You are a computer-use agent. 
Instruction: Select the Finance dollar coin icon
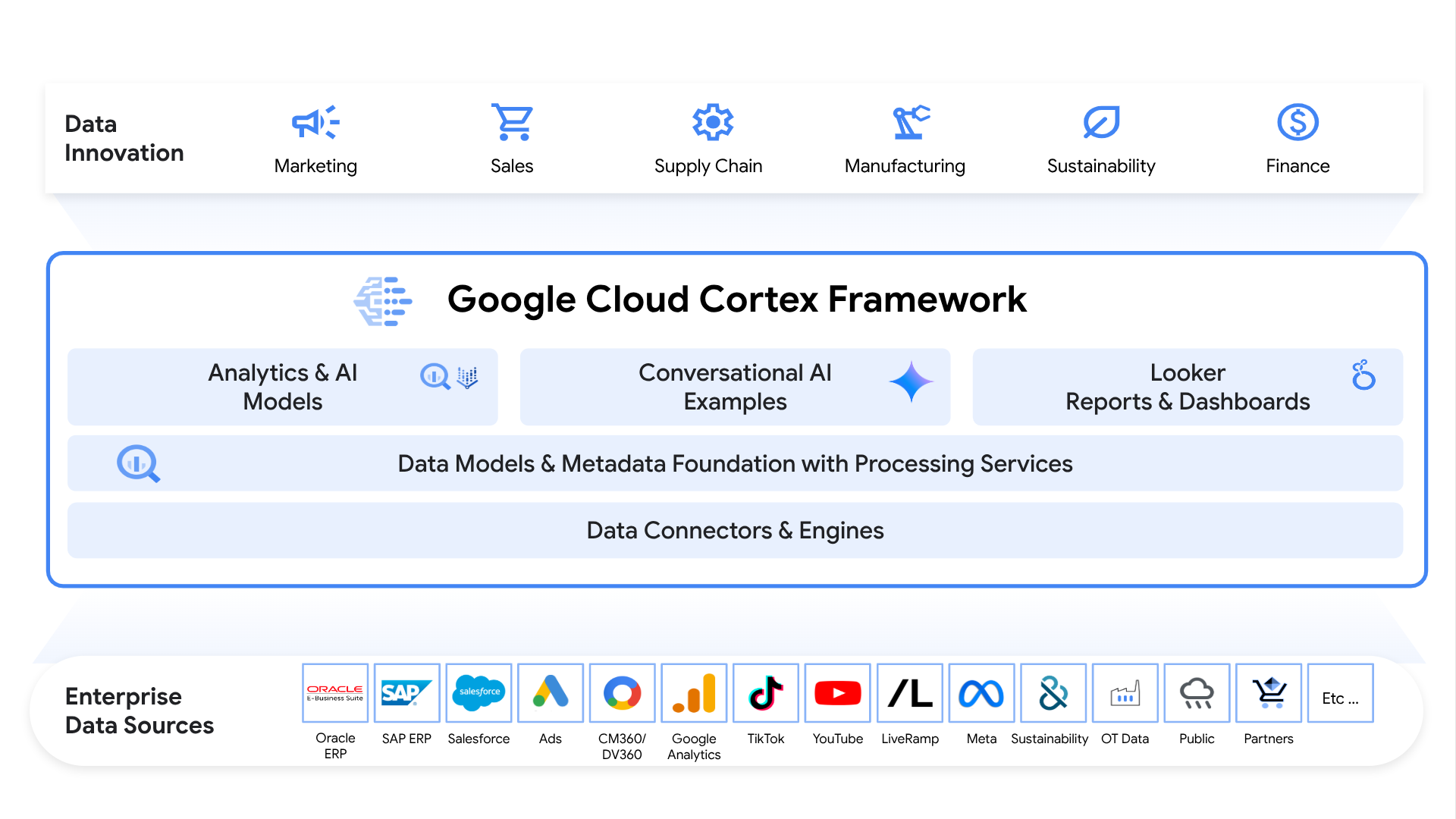coord(1298,121)
